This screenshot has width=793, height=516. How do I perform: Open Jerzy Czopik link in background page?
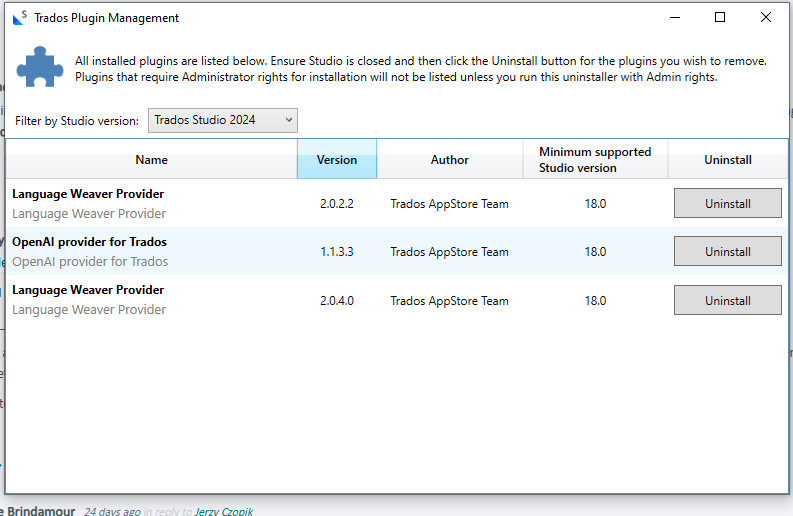tap(224, 511)
